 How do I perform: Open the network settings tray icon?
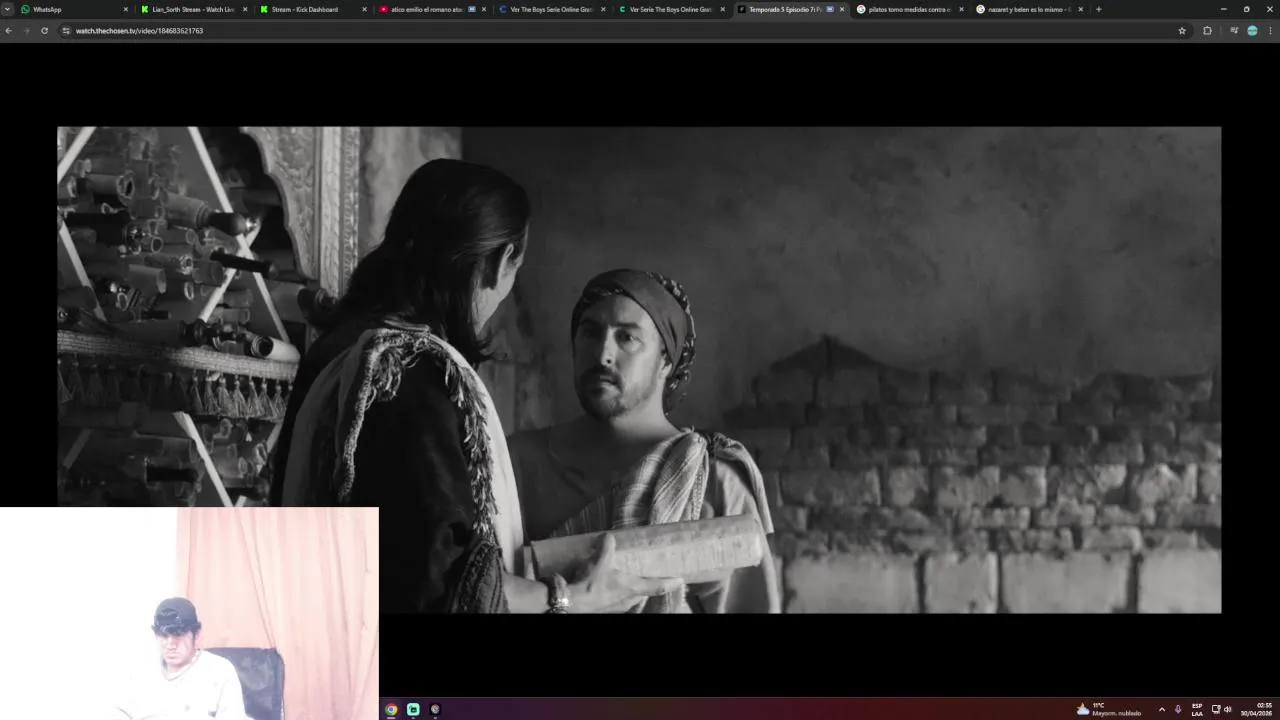click(1216, 709)
